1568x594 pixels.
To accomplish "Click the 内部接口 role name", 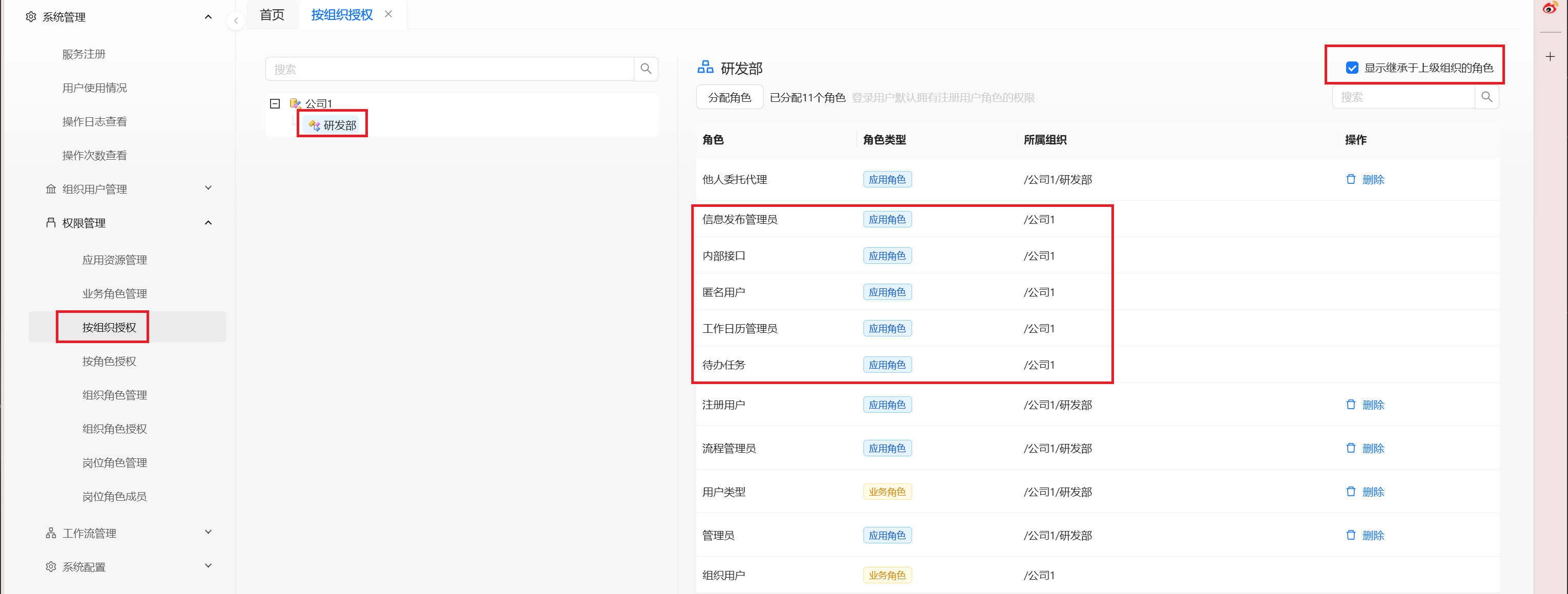I will (724, 256).
